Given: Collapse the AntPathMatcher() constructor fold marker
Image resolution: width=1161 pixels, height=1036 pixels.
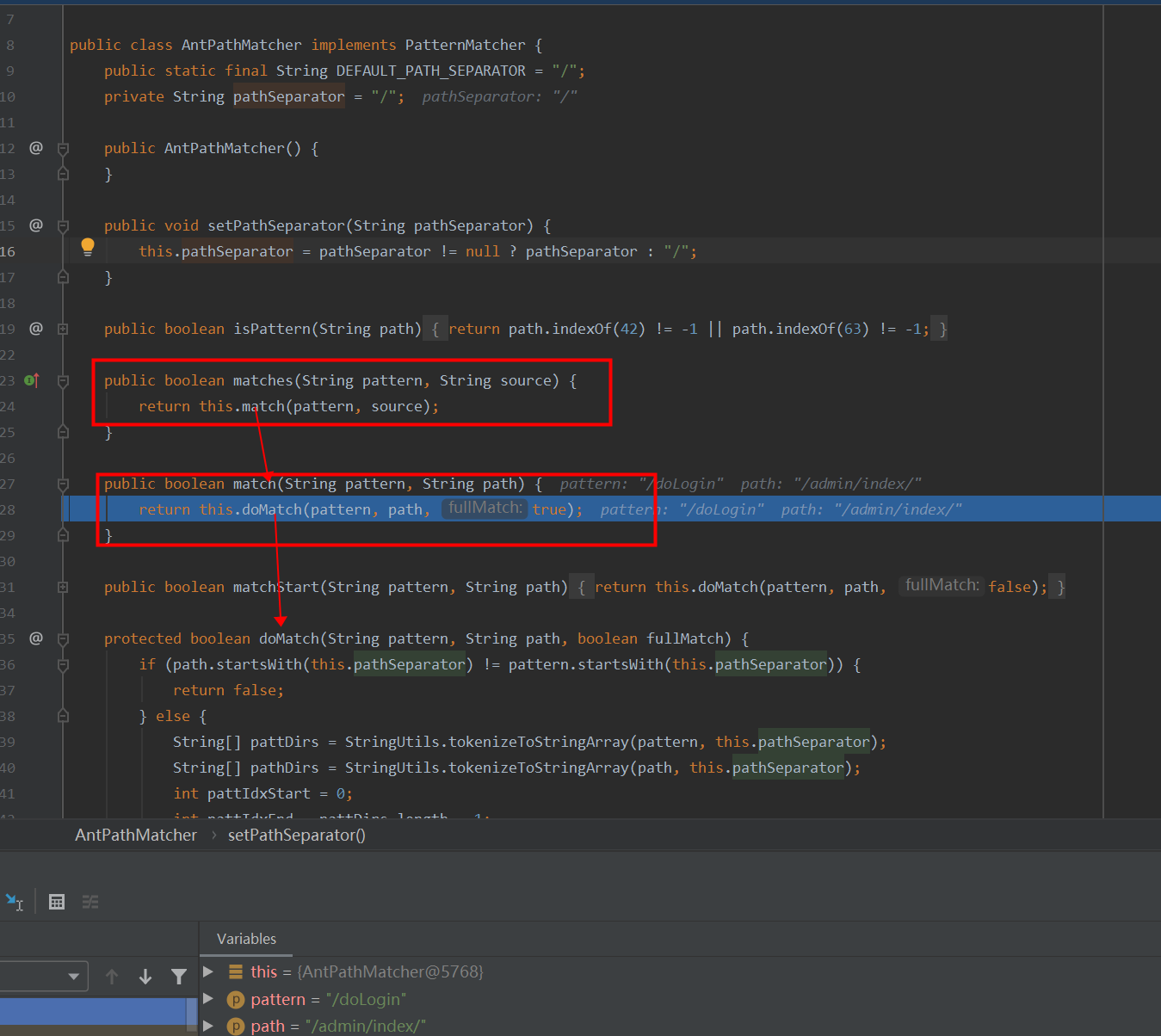Looking at the screenshot, I should click(63, 149).
